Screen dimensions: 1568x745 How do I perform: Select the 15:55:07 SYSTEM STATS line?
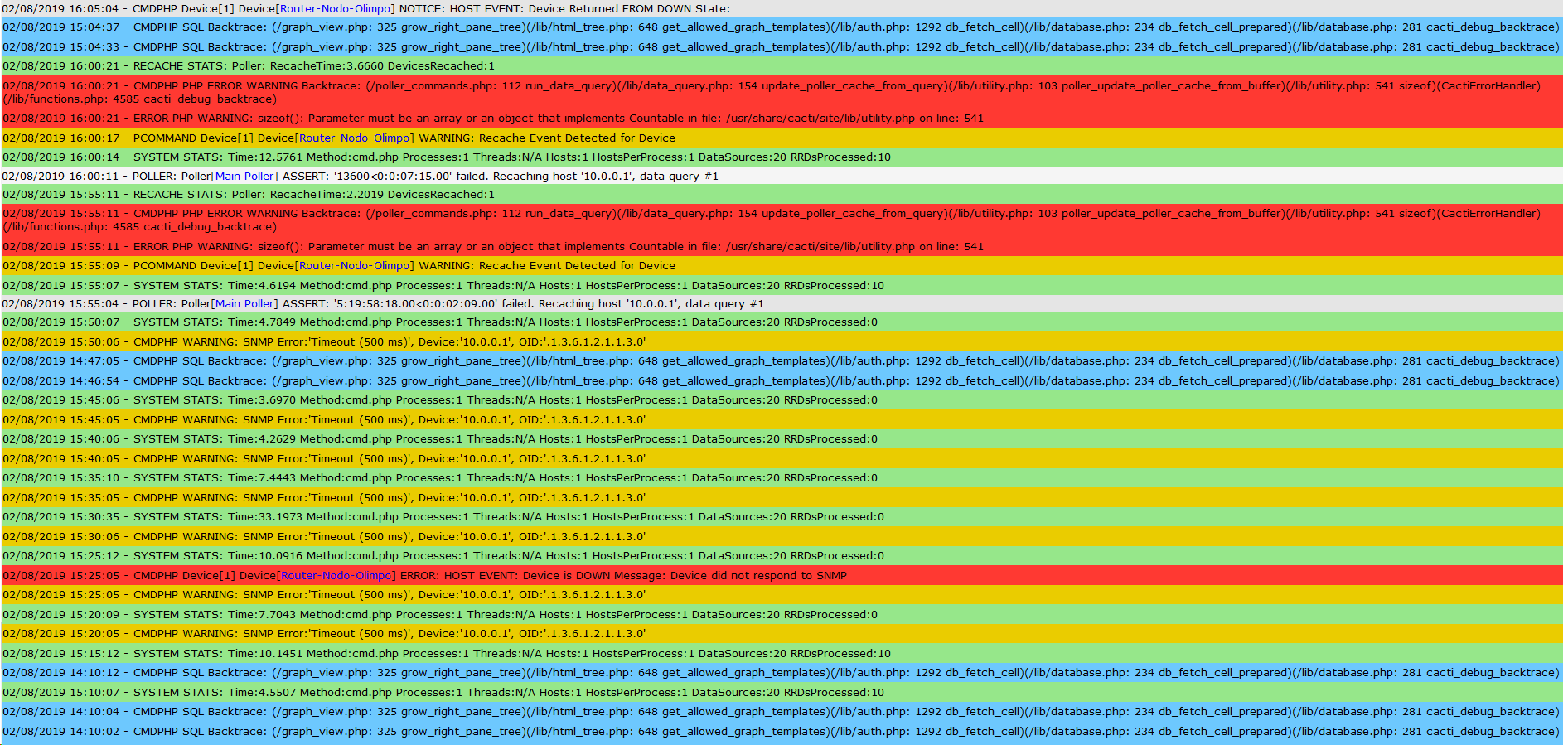(x=782, y=285)
